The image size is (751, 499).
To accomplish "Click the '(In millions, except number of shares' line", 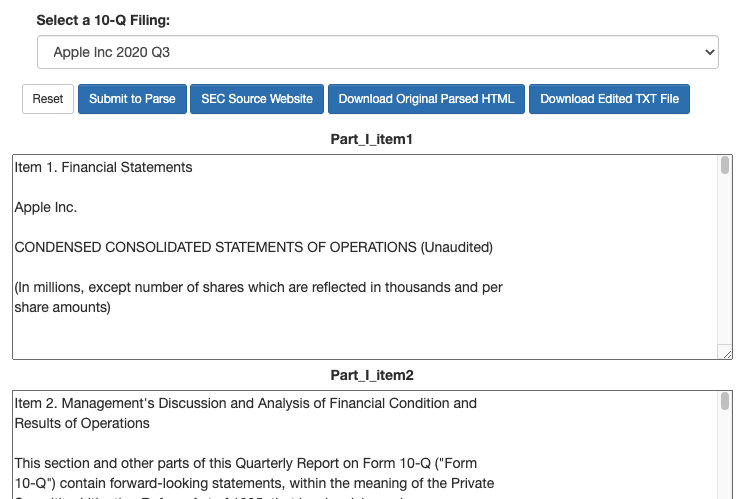I will (259, 287).
